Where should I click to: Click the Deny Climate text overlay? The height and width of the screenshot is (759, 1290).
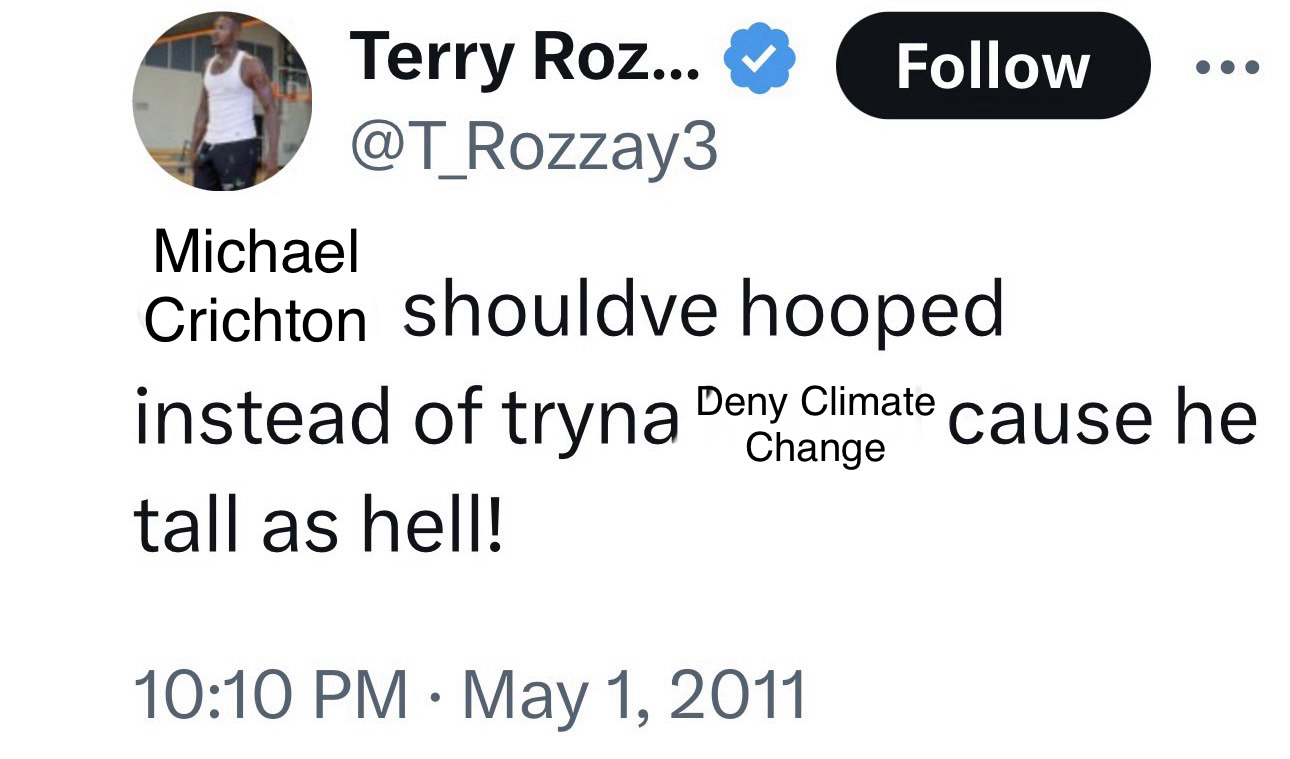tap(815, 402)
